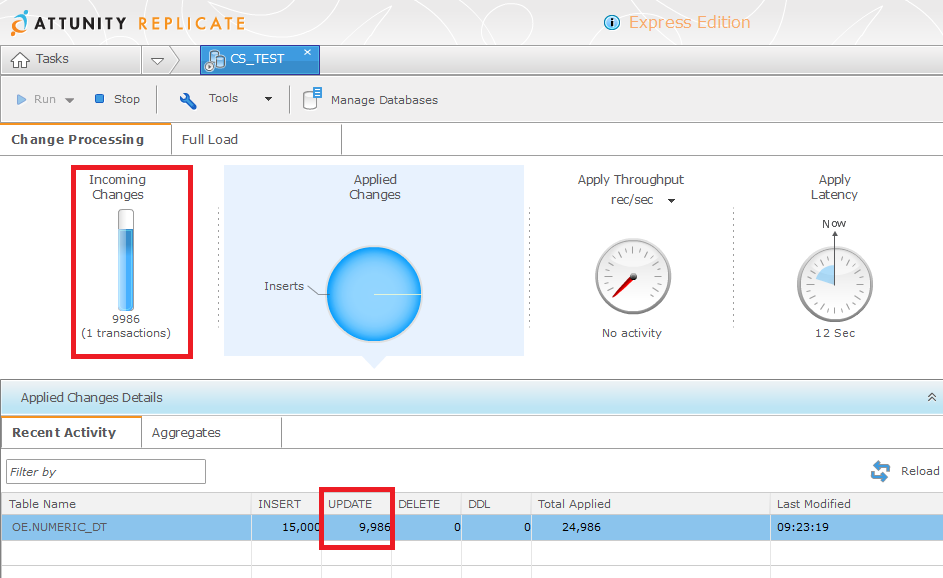Open the rec/sec throughput unit dropdown

671,201
